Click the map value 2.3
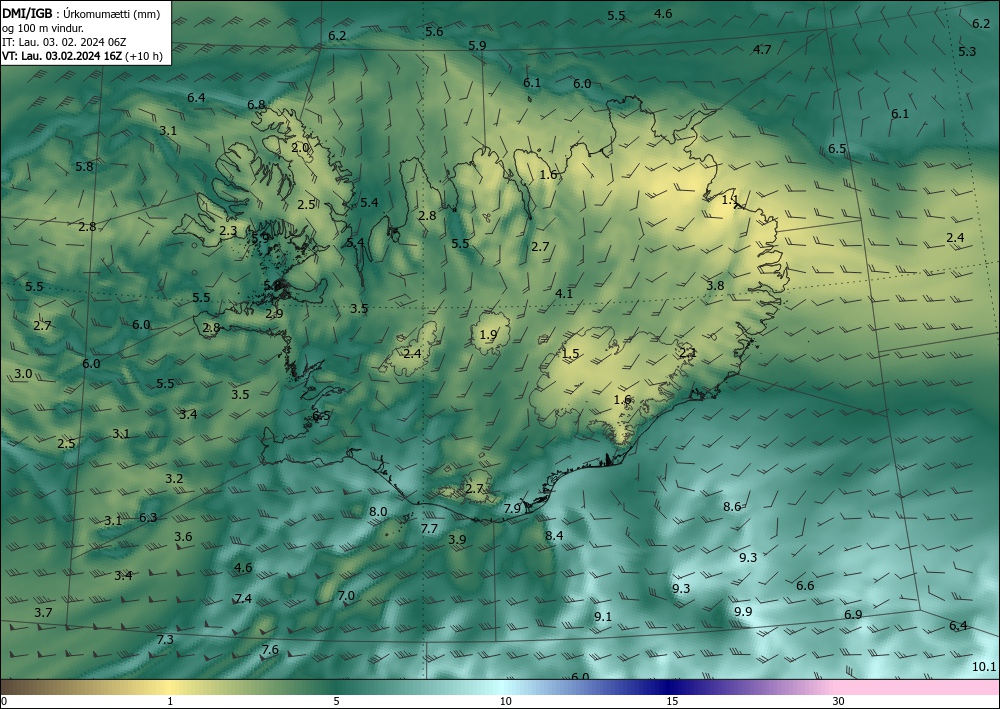Screen dimensions: 1000x709 [228, 231]
